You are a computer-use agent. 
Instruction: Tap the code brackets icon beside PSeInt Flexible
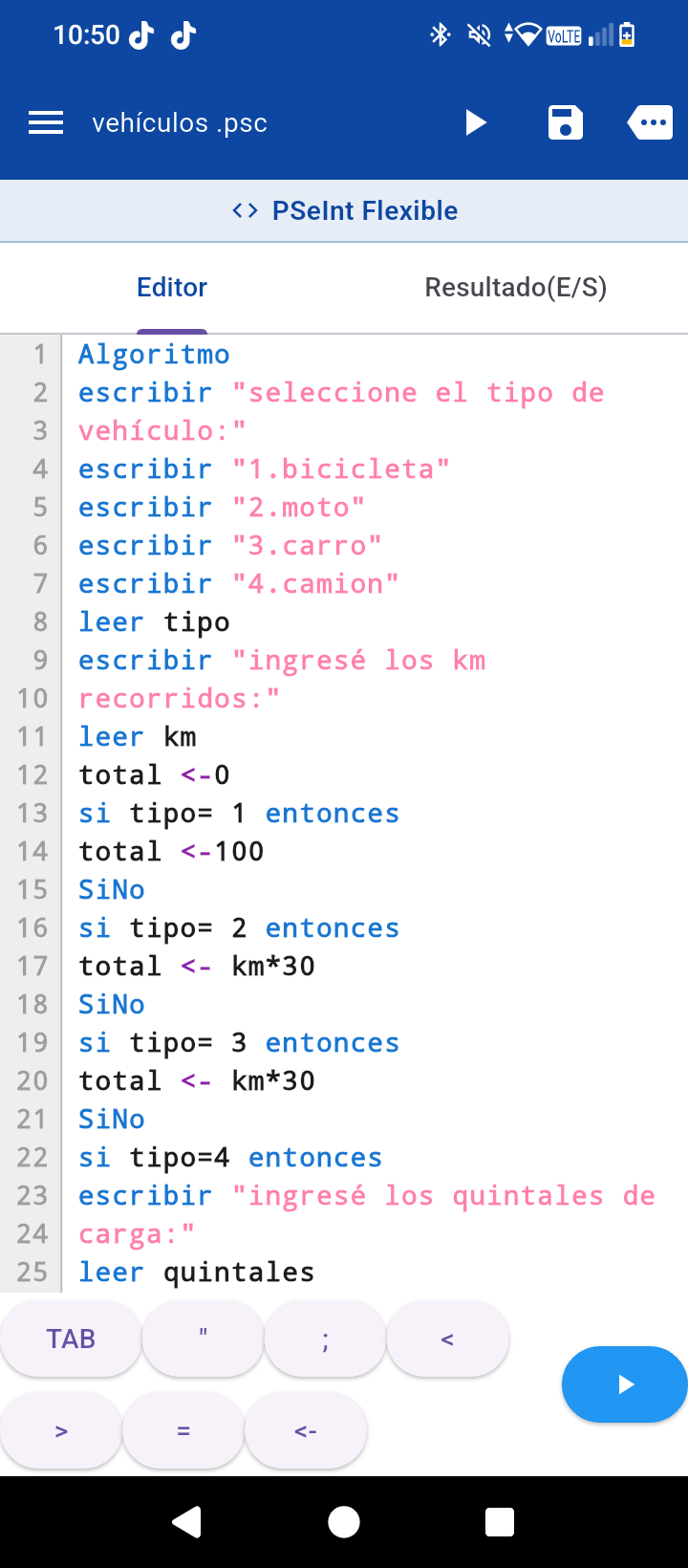(x=246, y=210)
